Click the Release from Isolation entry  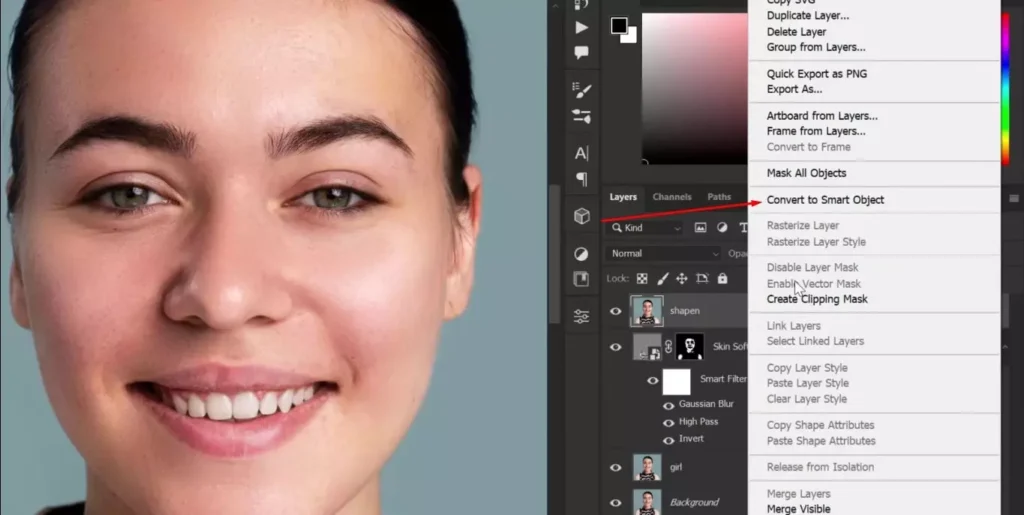pyautogui.click(x=820, y=467)
